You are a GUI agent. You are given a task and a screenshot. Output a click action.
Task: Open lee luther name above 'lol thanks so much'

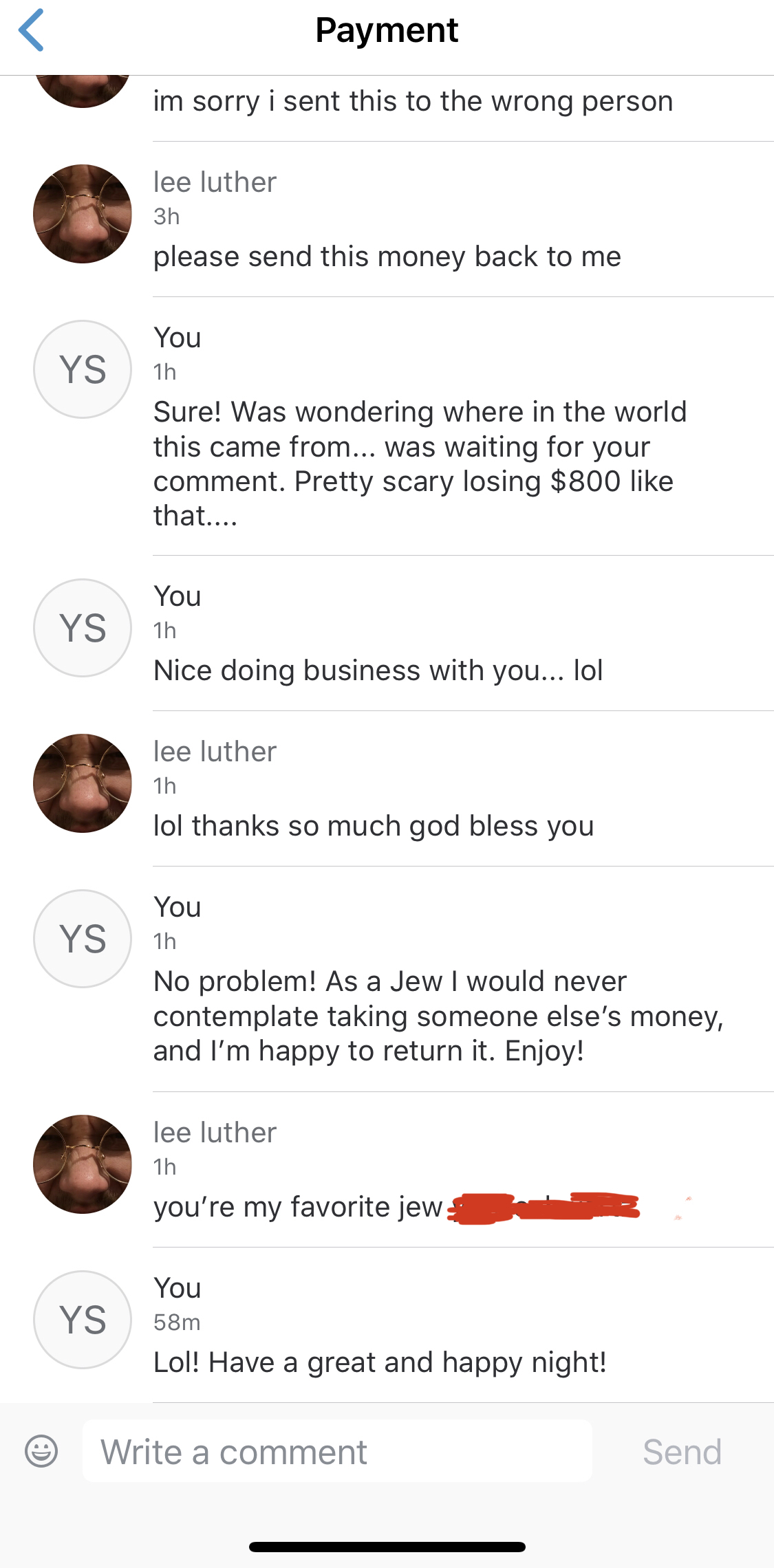click(x=215, y=752)
